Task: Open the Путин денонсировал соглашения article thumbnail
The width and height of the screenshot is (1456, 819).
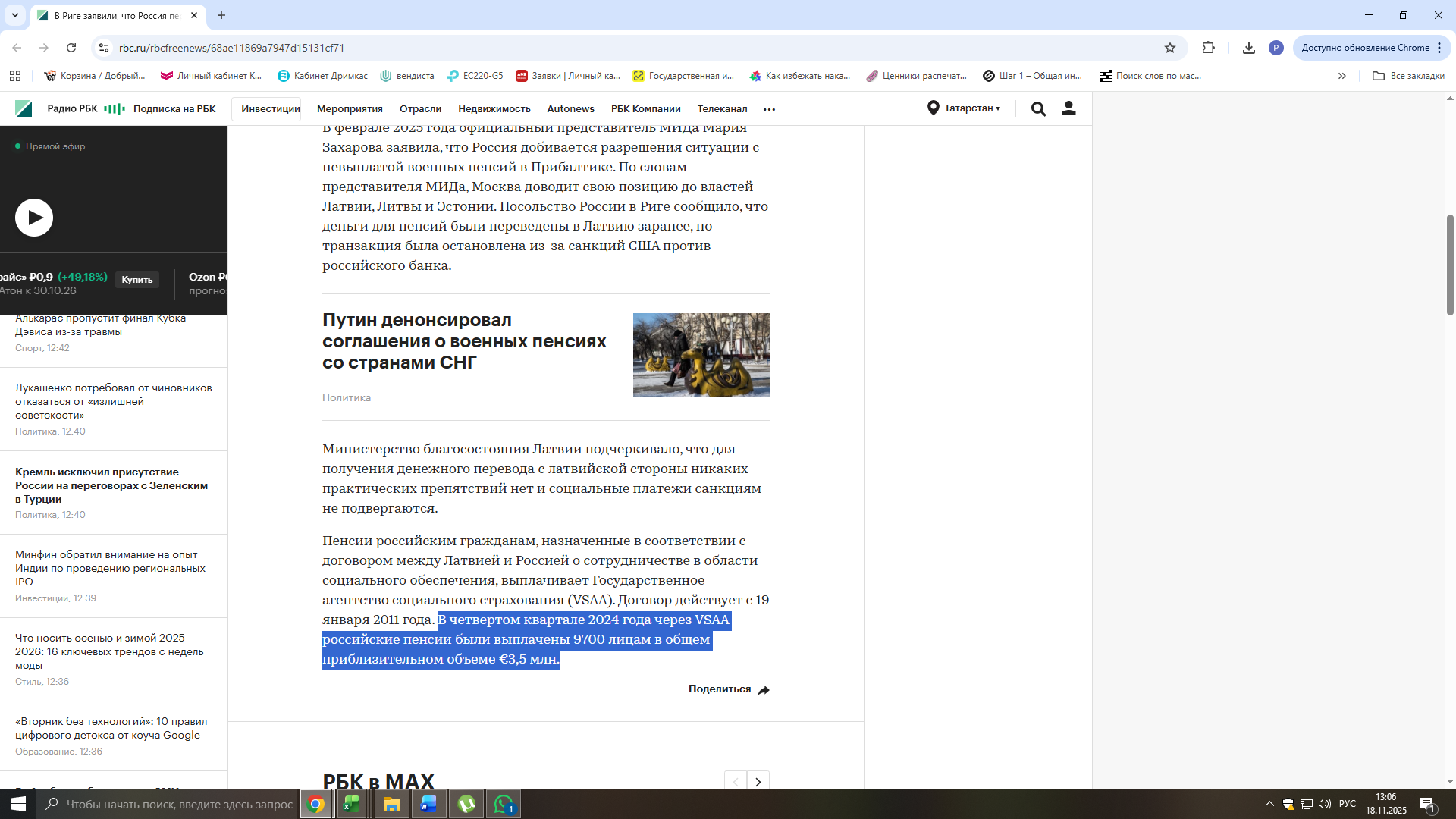Action: 701,355
